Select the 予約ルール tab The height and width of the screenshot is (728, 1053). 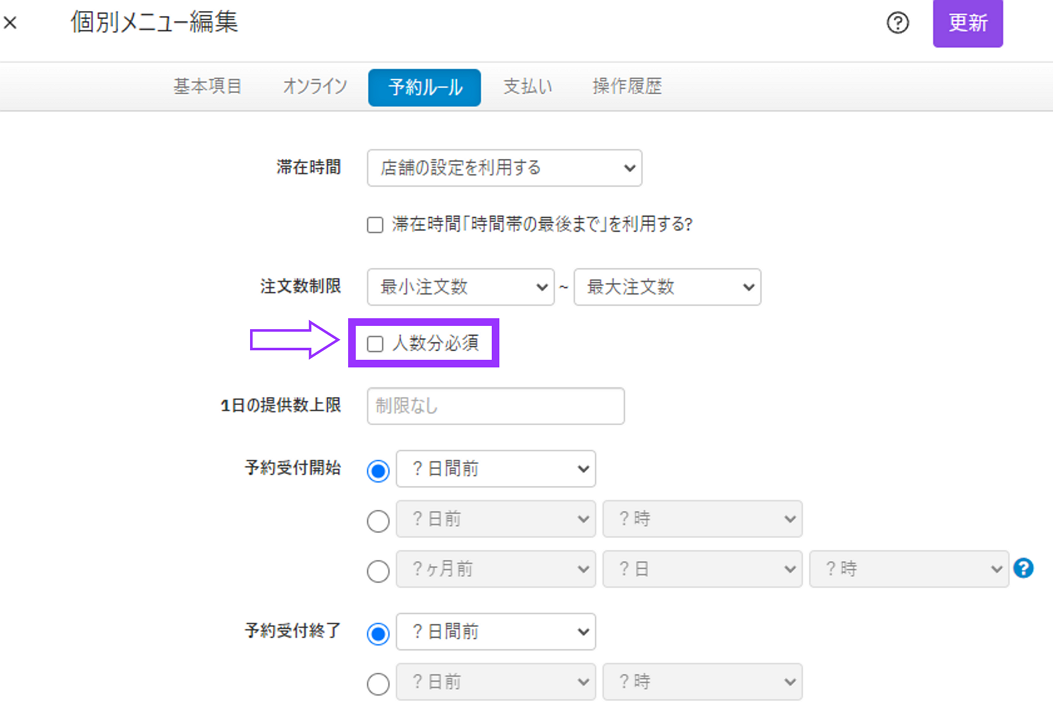424,87
